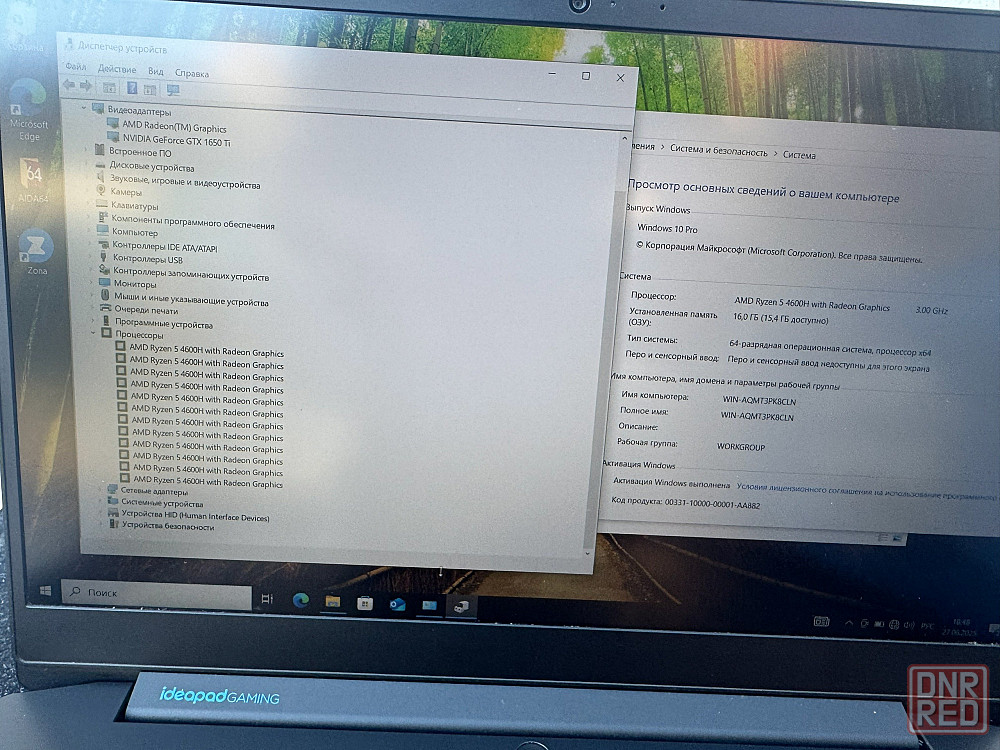Viewport: 1000px width, 750px height.
Task: Open Task View on the taskbar
Action: [x=267, y=598]
